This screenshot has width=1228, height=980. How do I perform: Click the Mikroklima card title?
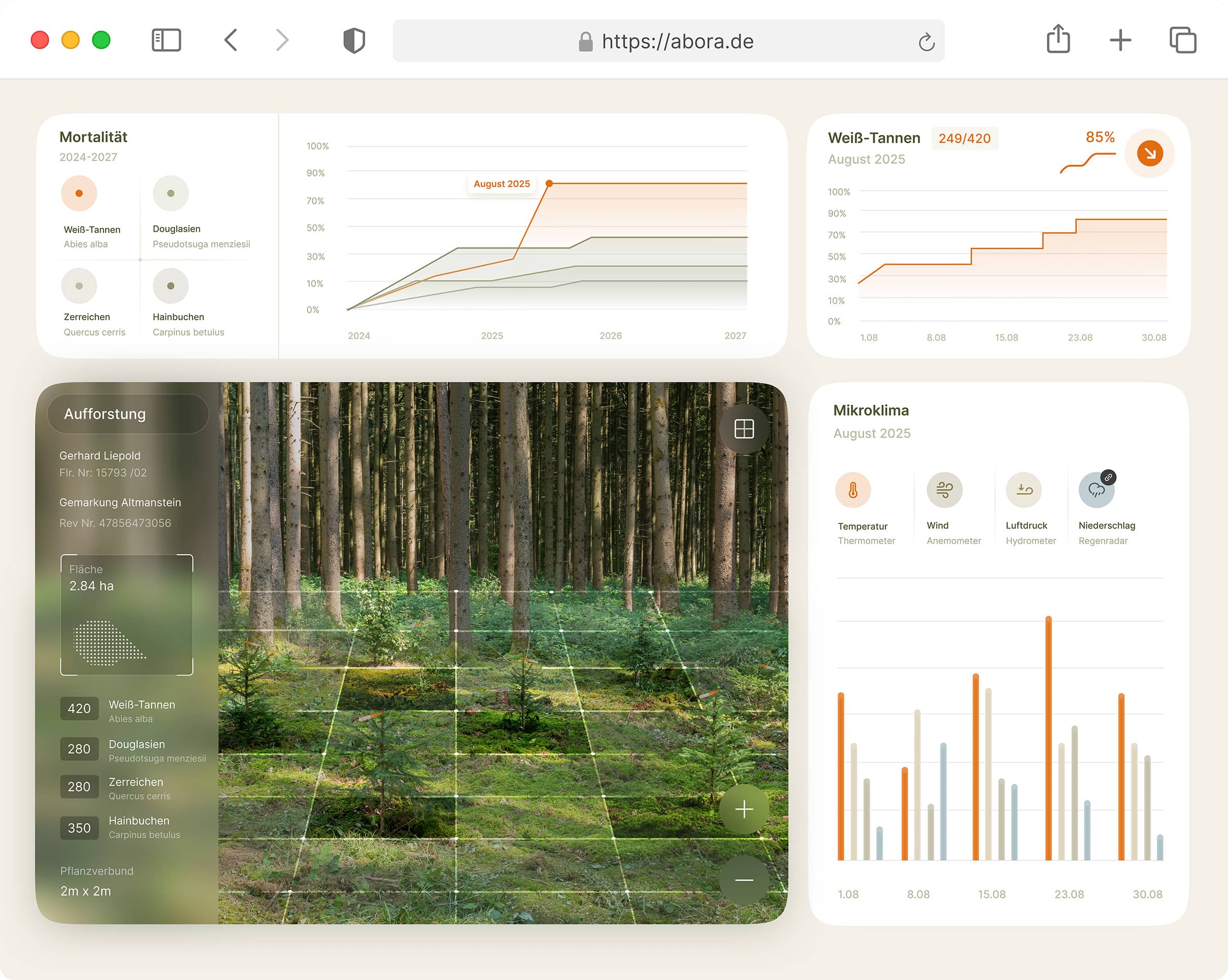pos(871,410)
